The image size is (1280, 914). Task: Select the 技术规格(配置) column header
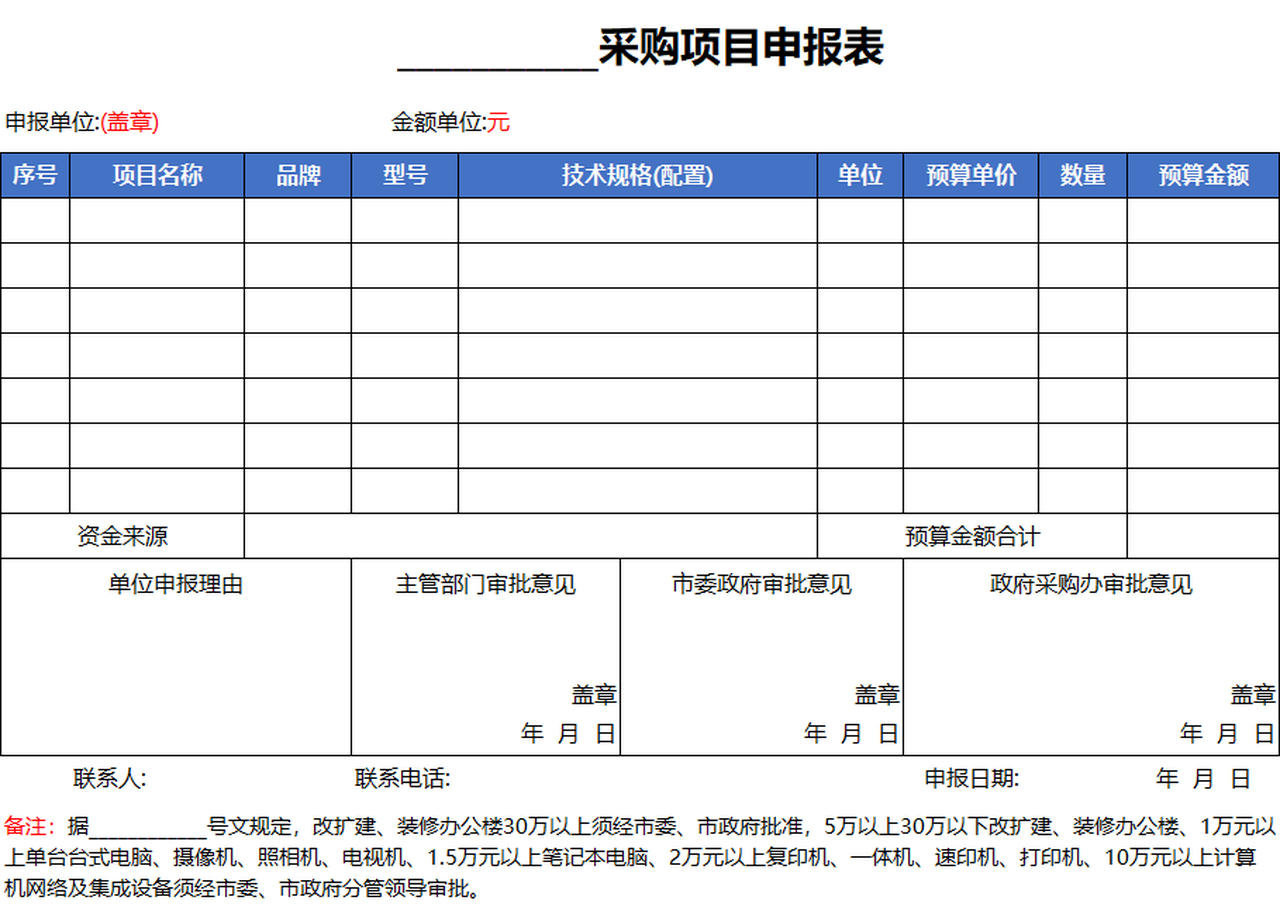[x=638, y=175]
